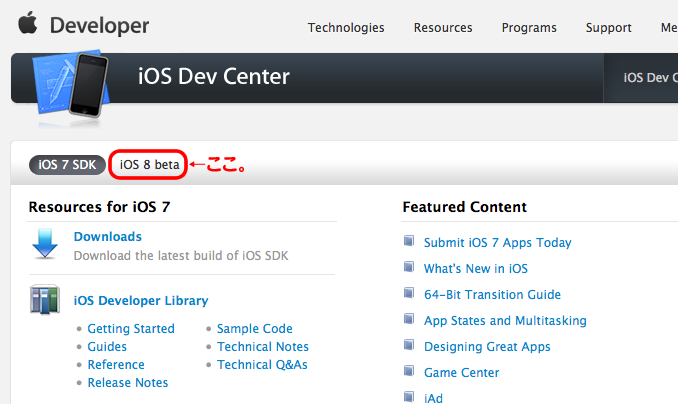Viewport: 678px width, 404px height.
Task: Open the Sample Code link
Action: [x=255, y=329]
